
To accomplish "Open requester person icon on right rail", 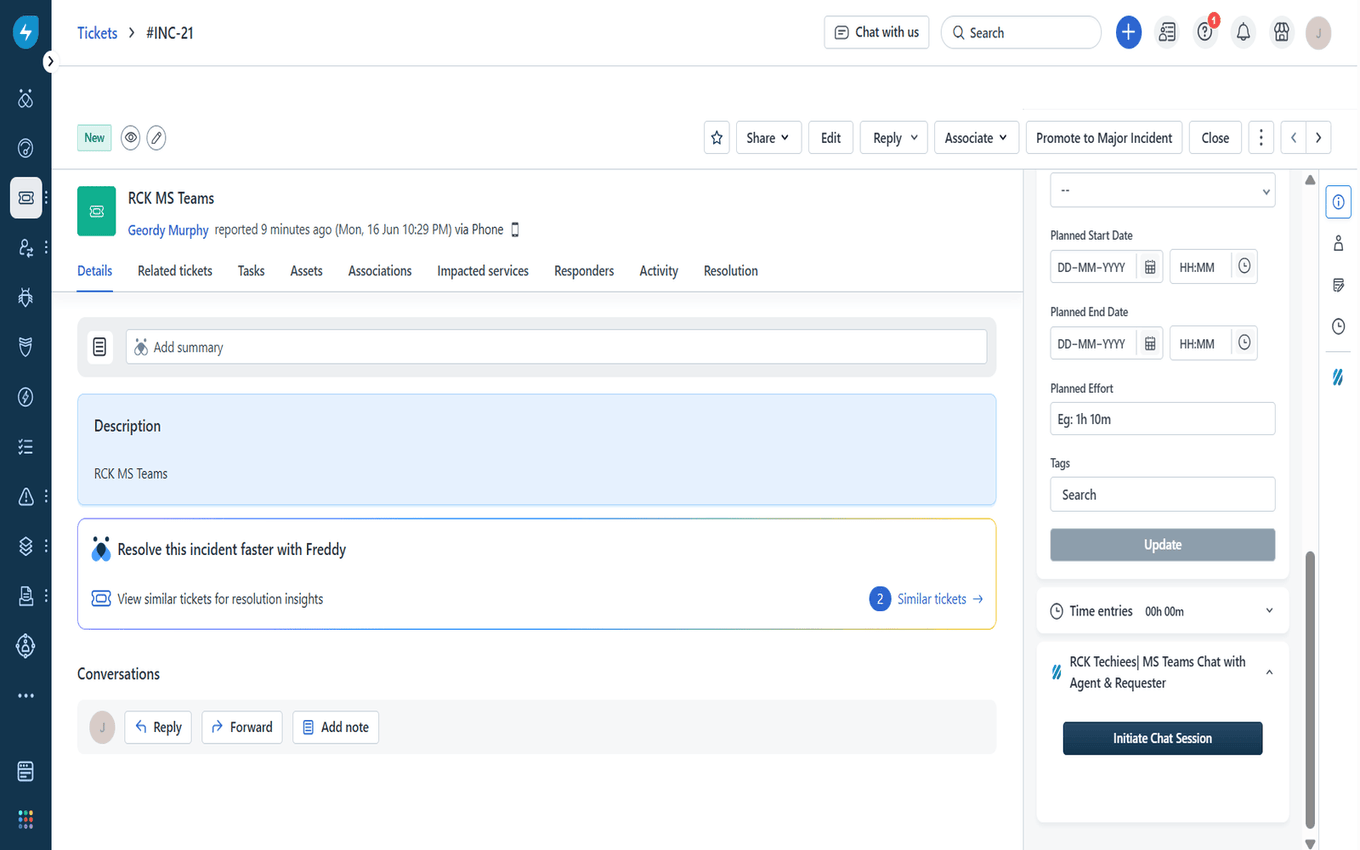I will [1338, 243].
